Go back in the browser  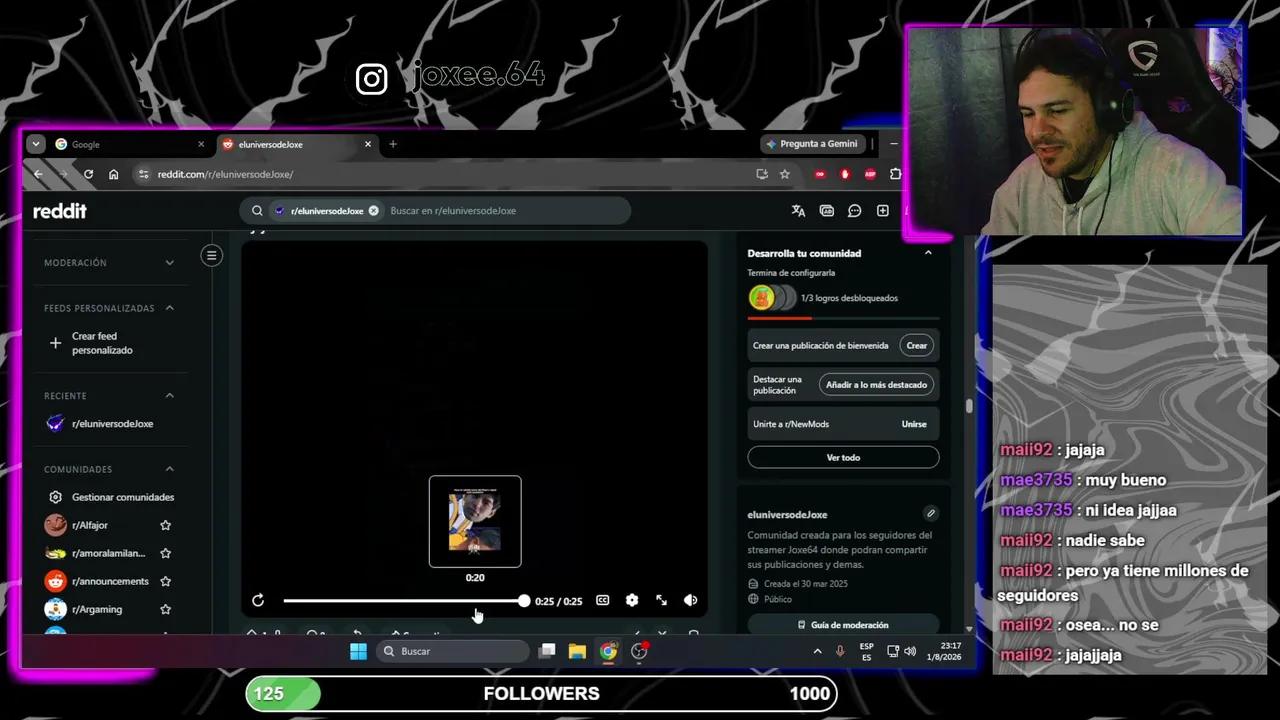pyautogui.click(x=38, y=174)
